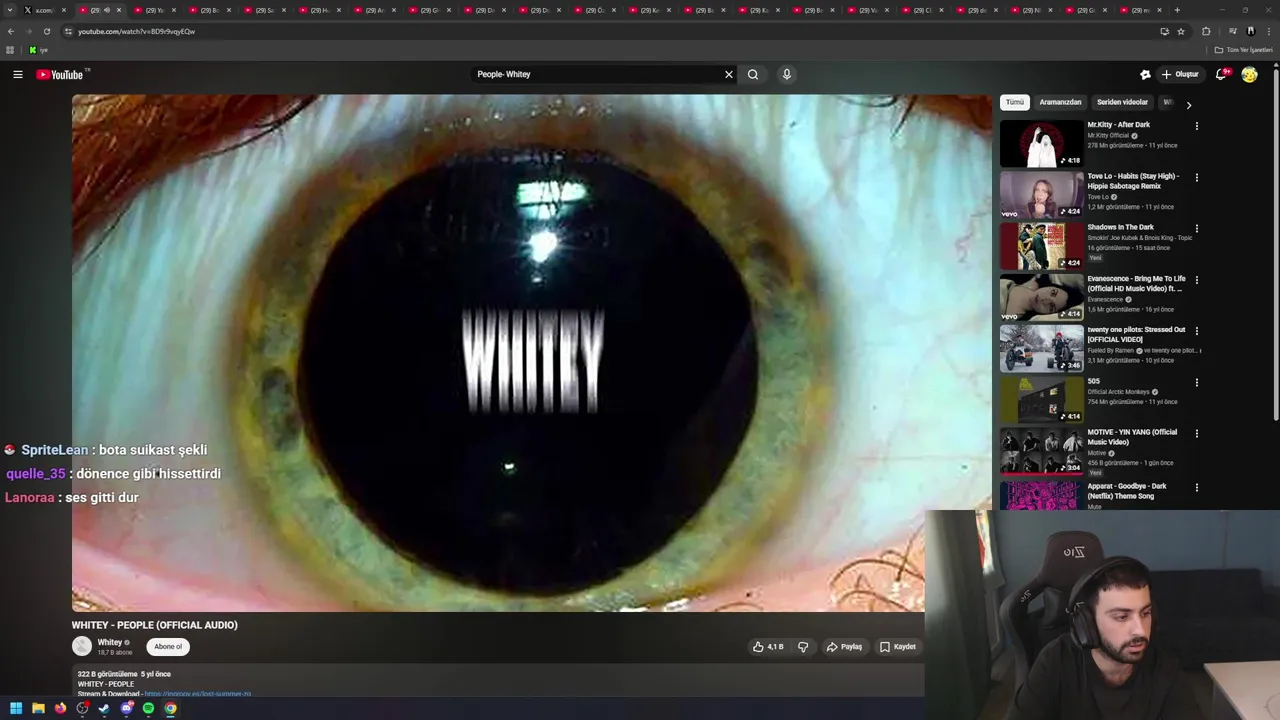This screenshot has height=720, width=1280.
Task: Open a new browser tab
Action: click(1177, 10)
